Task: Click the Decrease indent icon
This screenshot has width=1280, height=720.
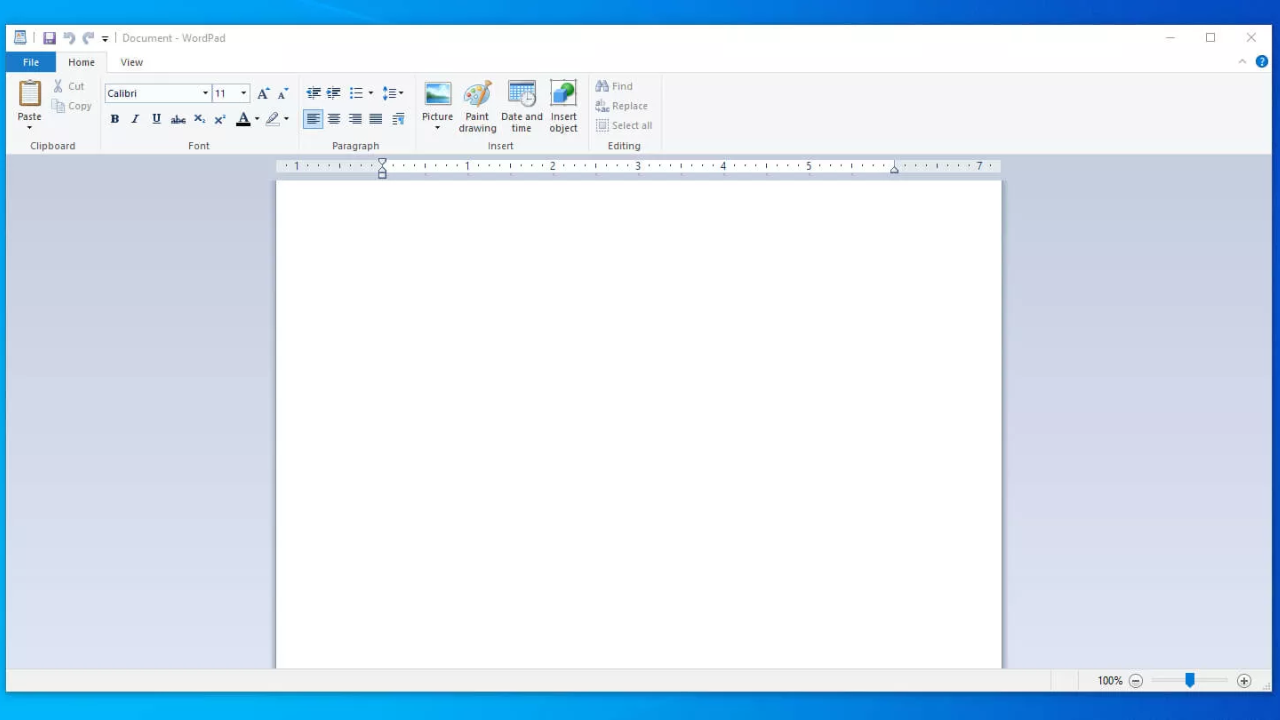Action: 313,93
